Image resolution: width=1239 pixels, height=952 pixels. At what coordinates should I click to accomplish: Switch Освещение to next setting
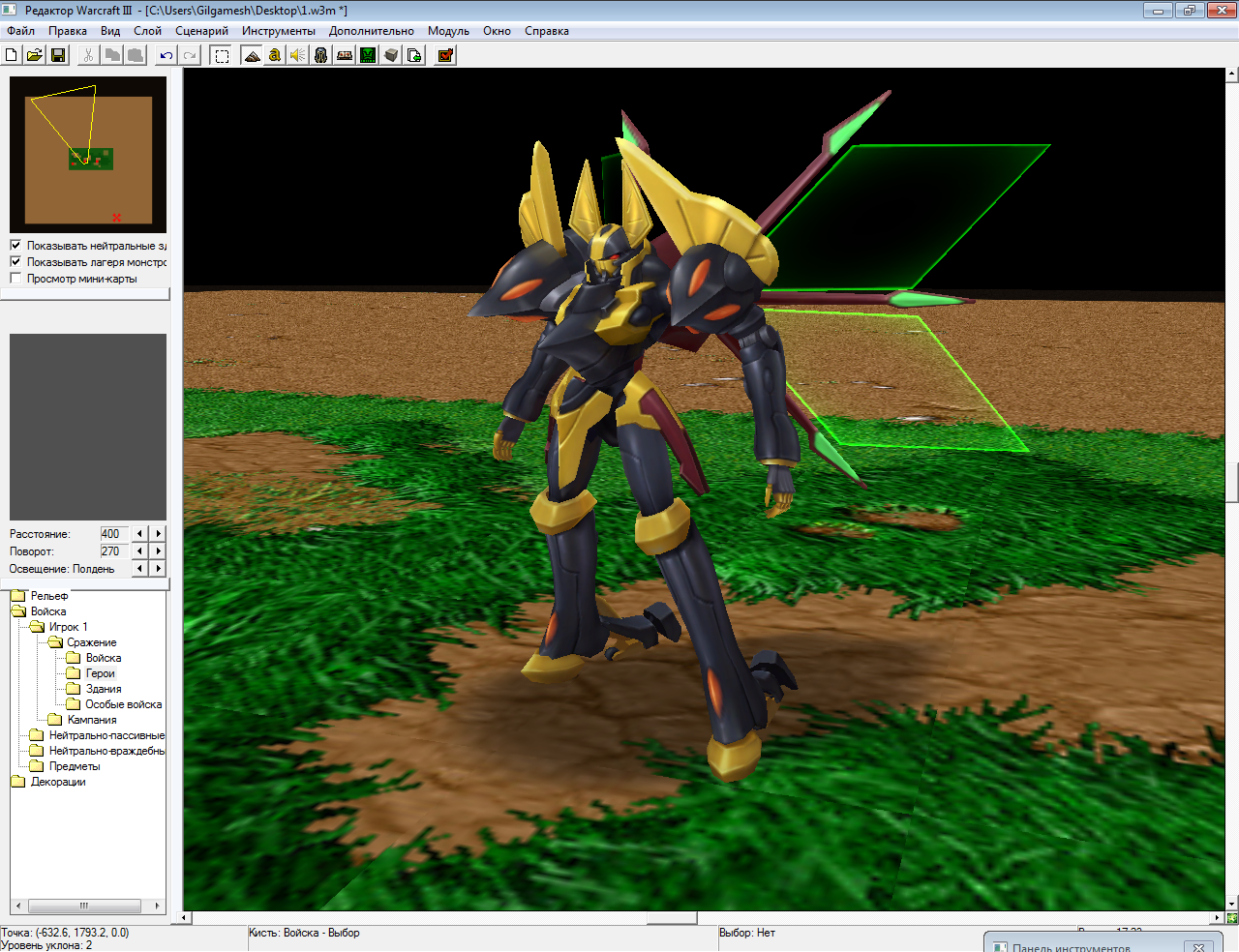159,568
